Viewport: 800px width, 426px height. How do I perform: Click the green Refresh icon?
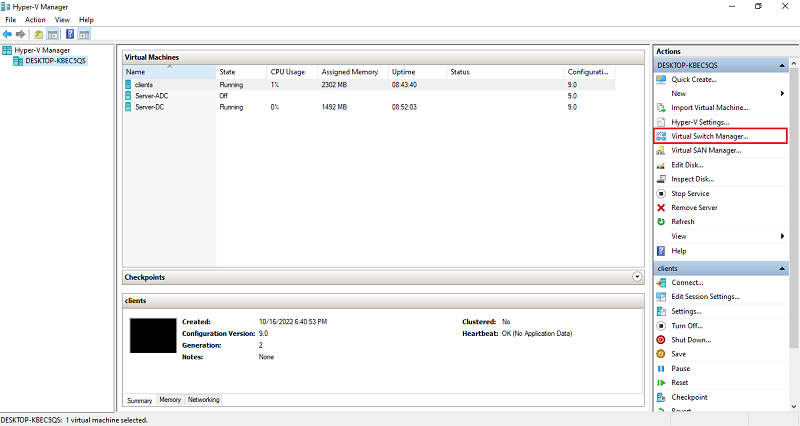point(661,222)
